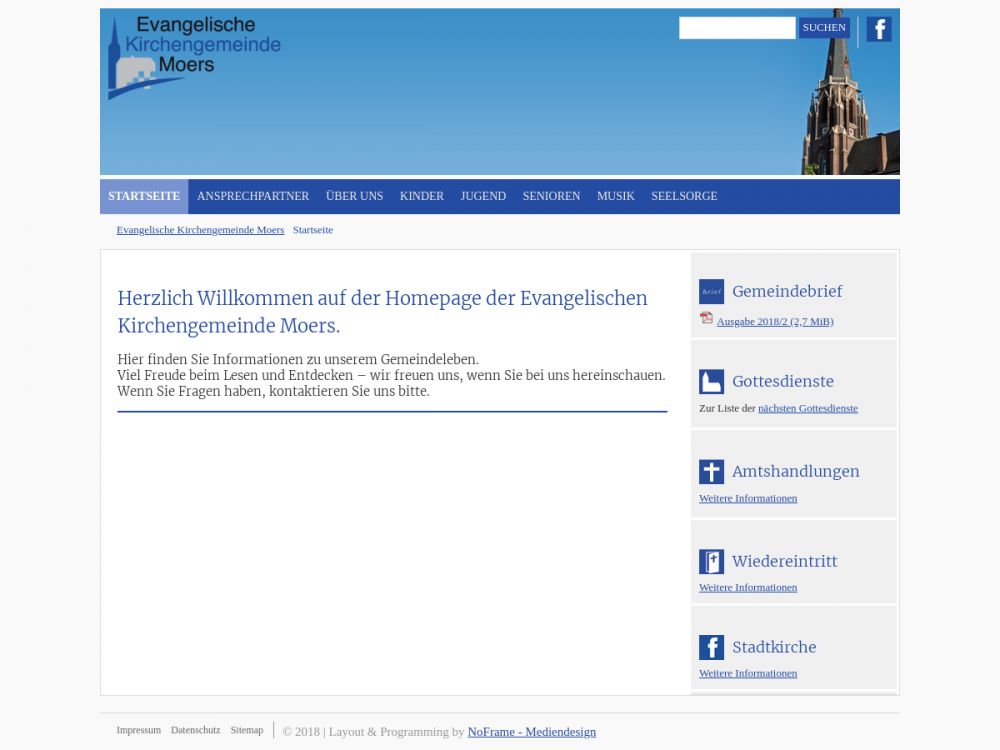Open the Ansprechpartner menu
The height and width of the screenshot is (750, 1000).
[x=253, y=196]
